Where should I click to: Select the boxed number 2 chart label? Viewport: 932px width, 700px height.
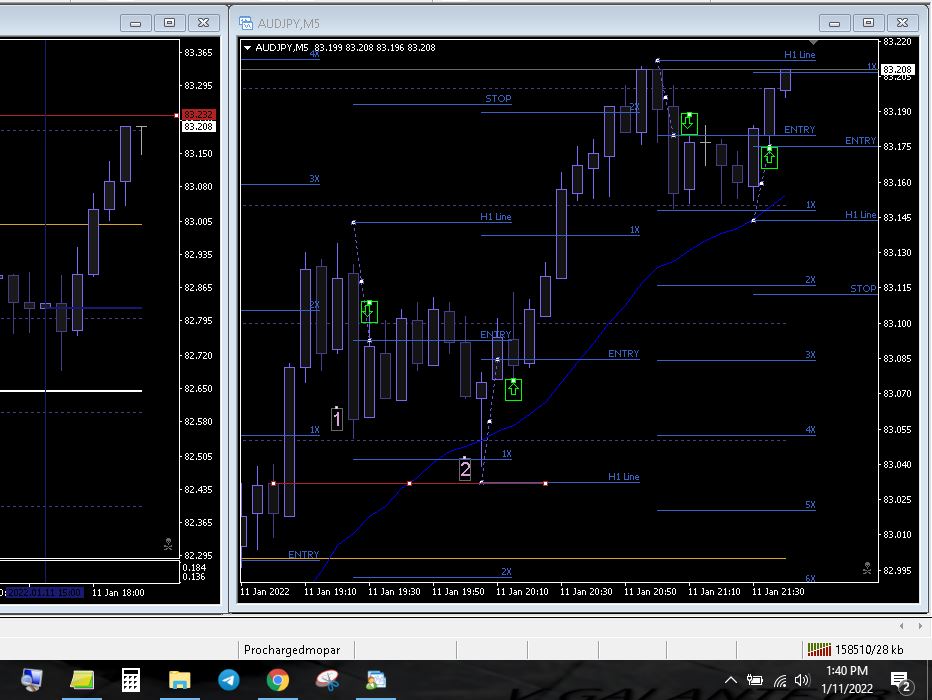pyautogui.click(x=465, y=469)
